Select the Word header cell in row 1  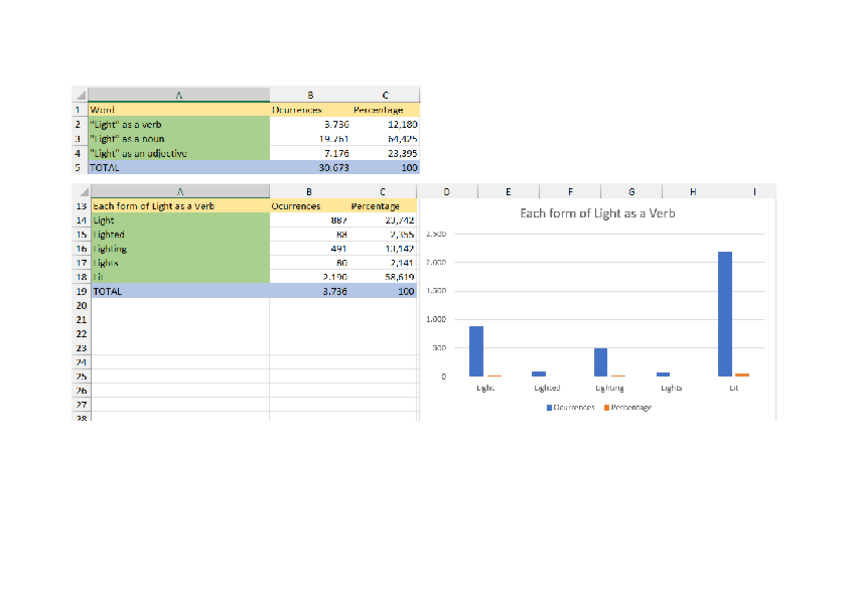179,109
